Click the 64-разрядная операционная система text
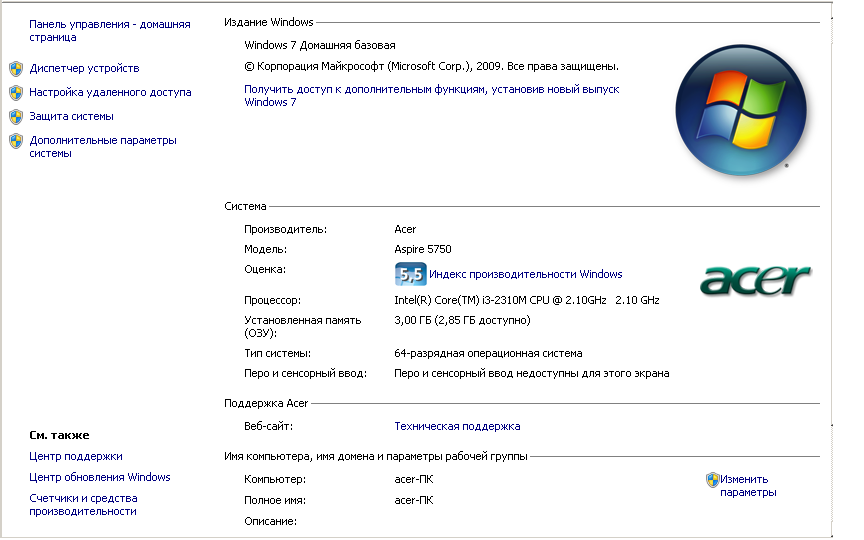864x540 pixels. [488, 353]
